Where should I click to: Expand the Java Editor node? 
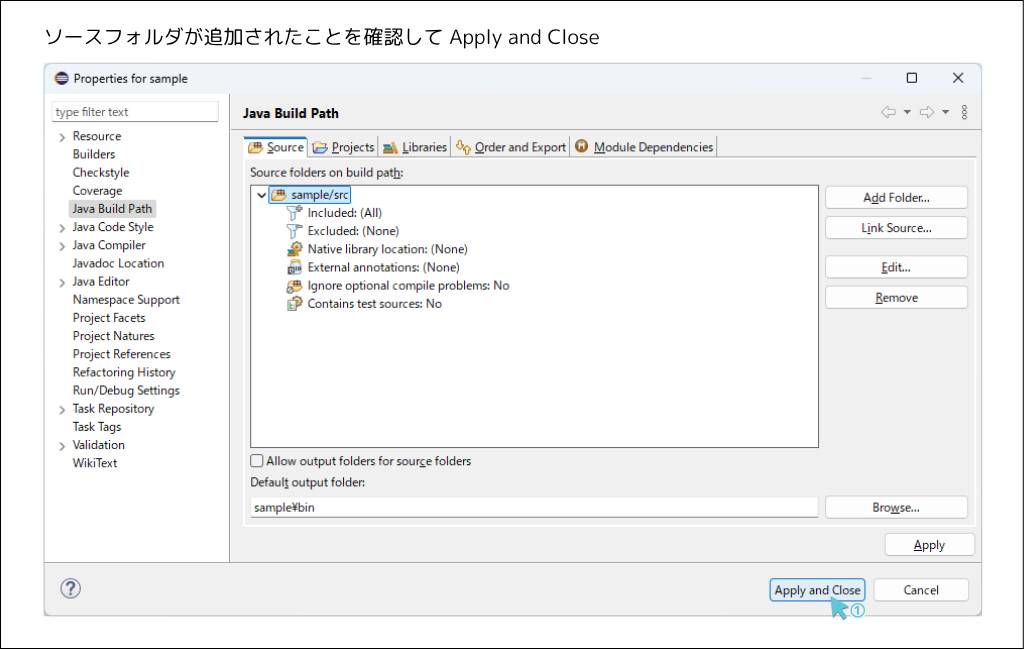coord(62,283)
